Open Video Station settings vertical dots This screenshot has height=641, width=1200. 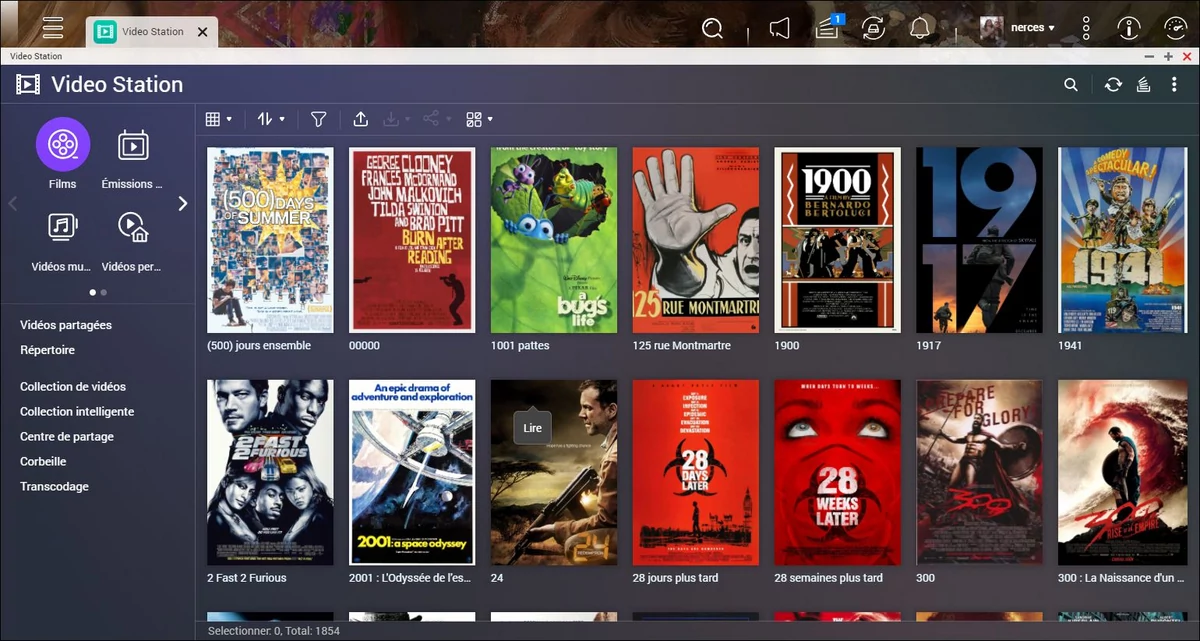[1174, 85]
